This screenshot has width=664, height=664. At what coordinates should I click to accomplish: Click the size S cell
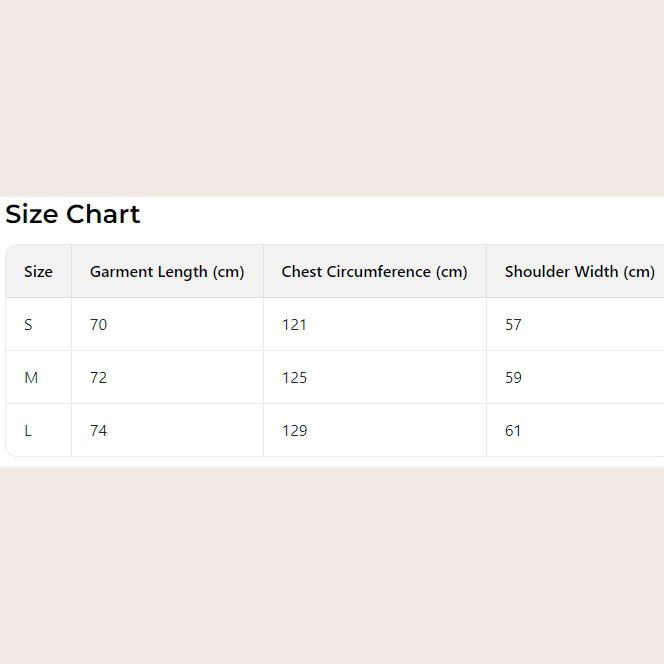[x=28, y=325]
